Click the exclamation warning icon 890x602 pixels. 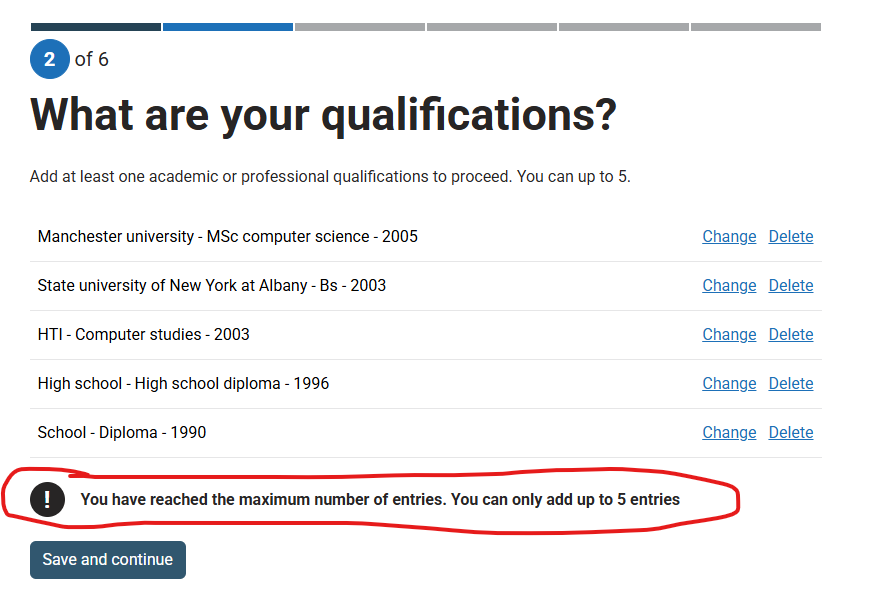click(x=47, y=499)
